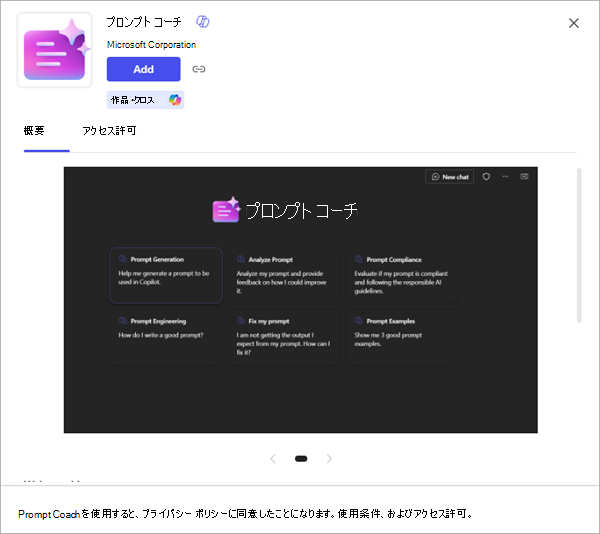Click the プロンプト コーチ title at top
This screenshot has width=600, height=534.
pyautogui.click(x=144, y=22)
